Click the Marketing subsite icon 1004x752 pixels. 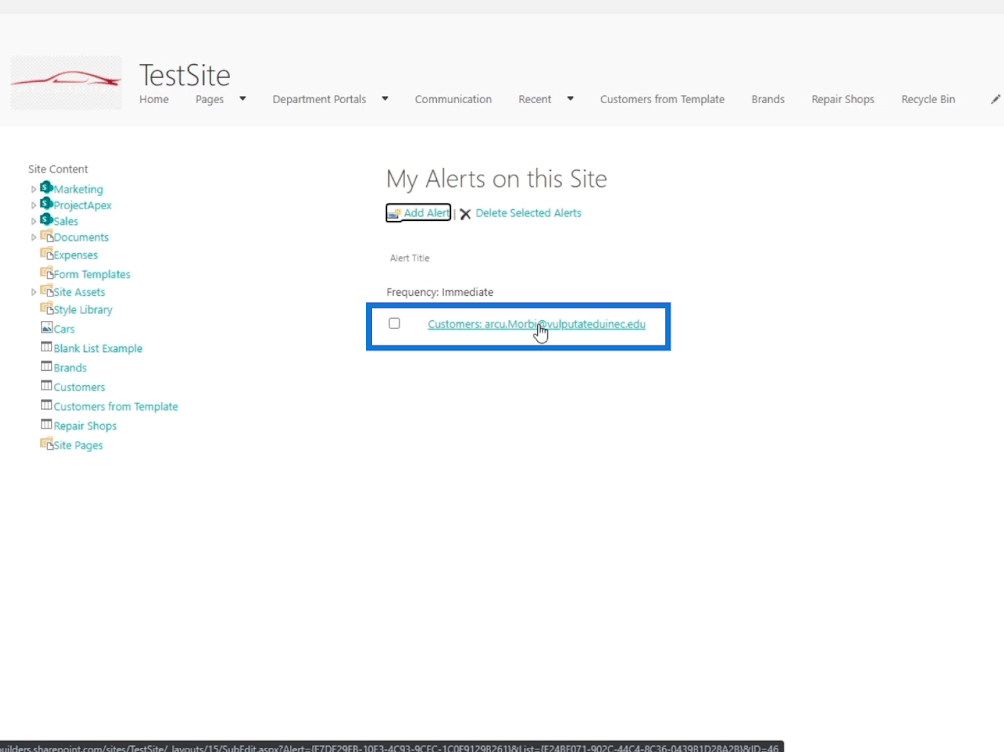[x=46, y=187]
